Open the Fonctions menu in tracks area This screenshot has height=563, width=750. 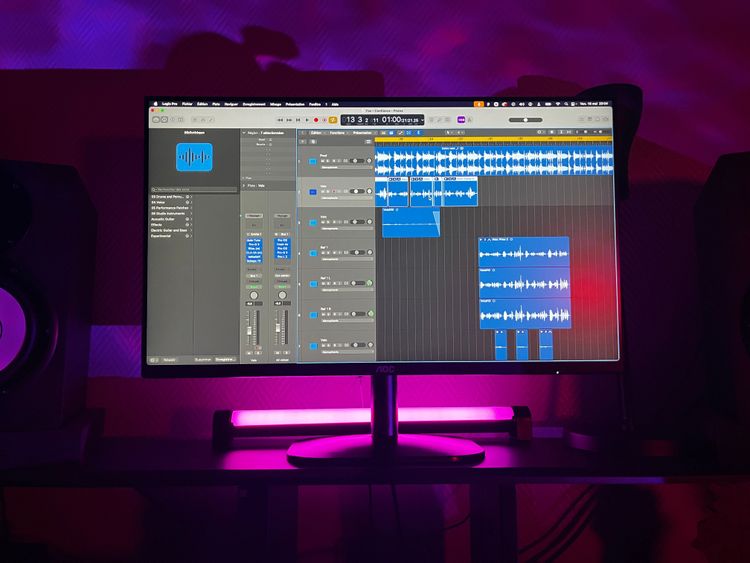pos(337,132)
